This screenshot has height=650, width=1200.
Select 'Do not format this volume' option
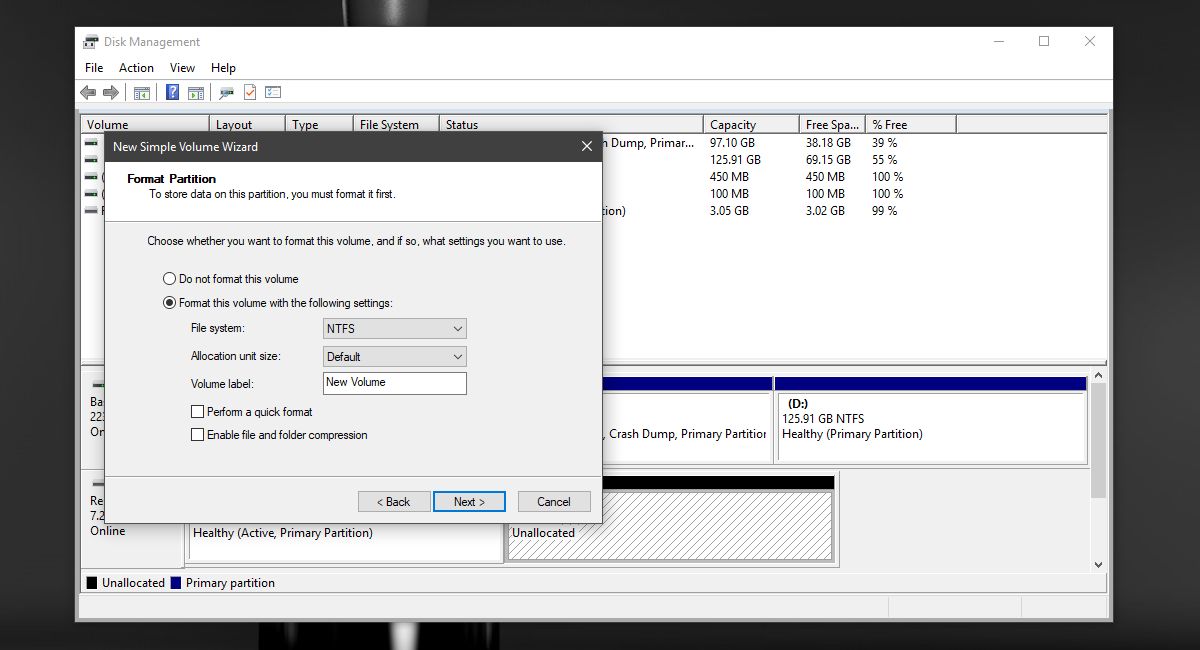pos(169,279)
